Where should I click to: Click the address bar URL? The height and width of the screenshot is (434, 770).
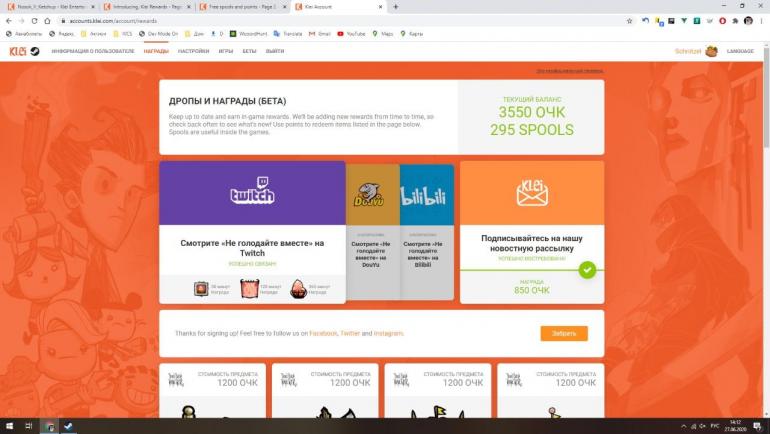pos(113,21)
